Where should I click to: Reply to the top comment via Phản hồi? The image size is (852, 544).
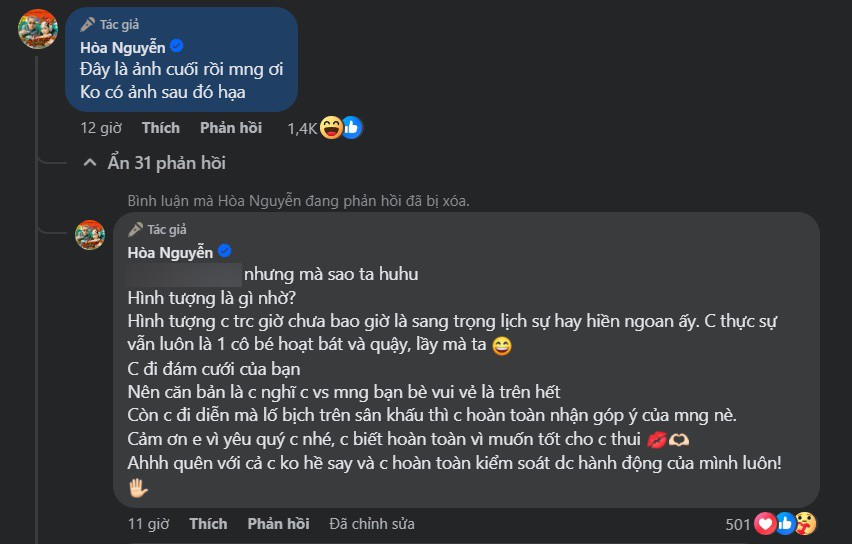point(231,128)
